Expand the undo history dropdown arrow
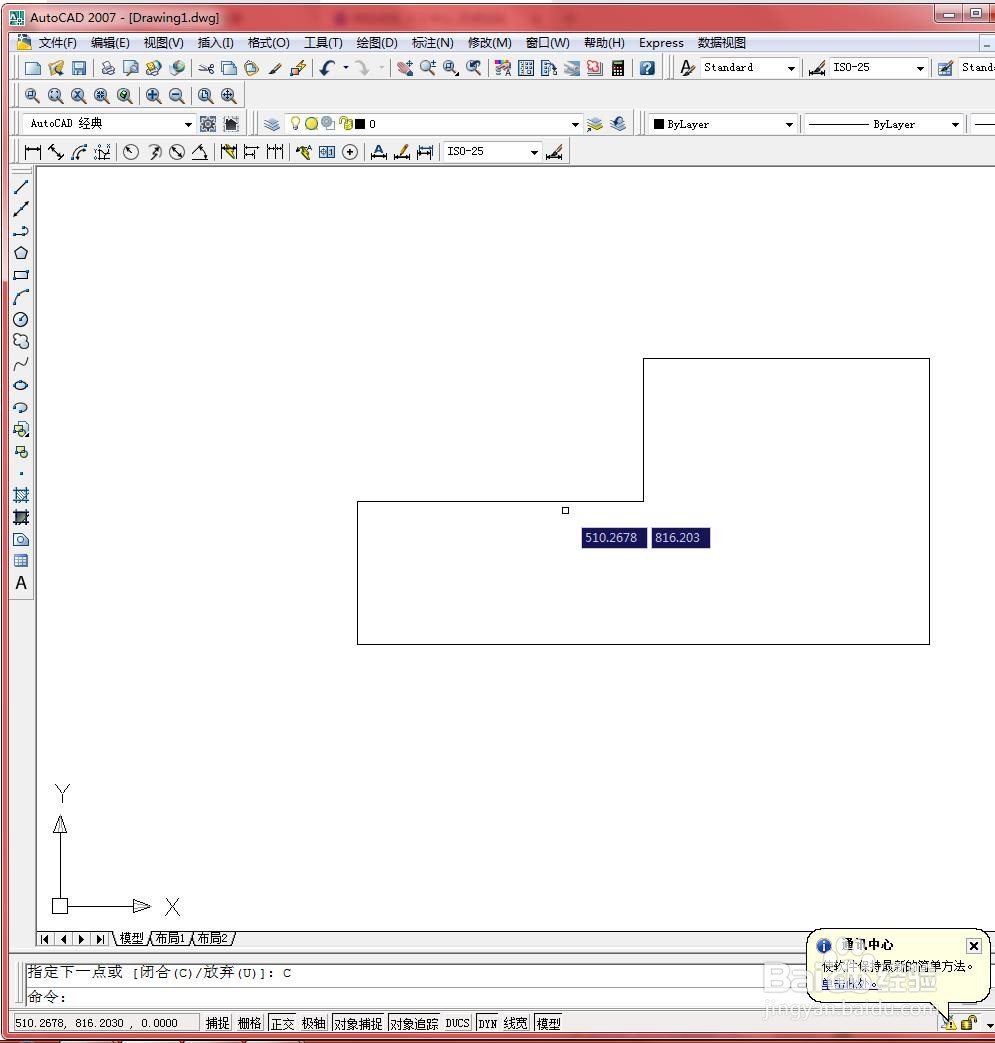 pyautogui.click(x=346, y=68)
